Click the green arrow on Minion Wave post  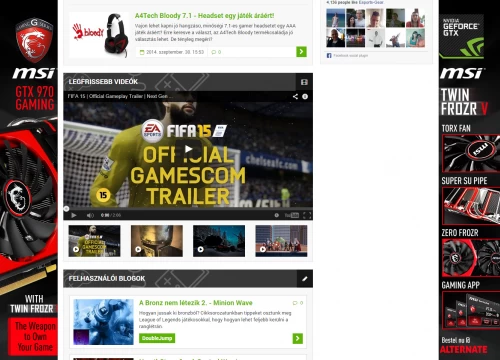coord(298,339)
